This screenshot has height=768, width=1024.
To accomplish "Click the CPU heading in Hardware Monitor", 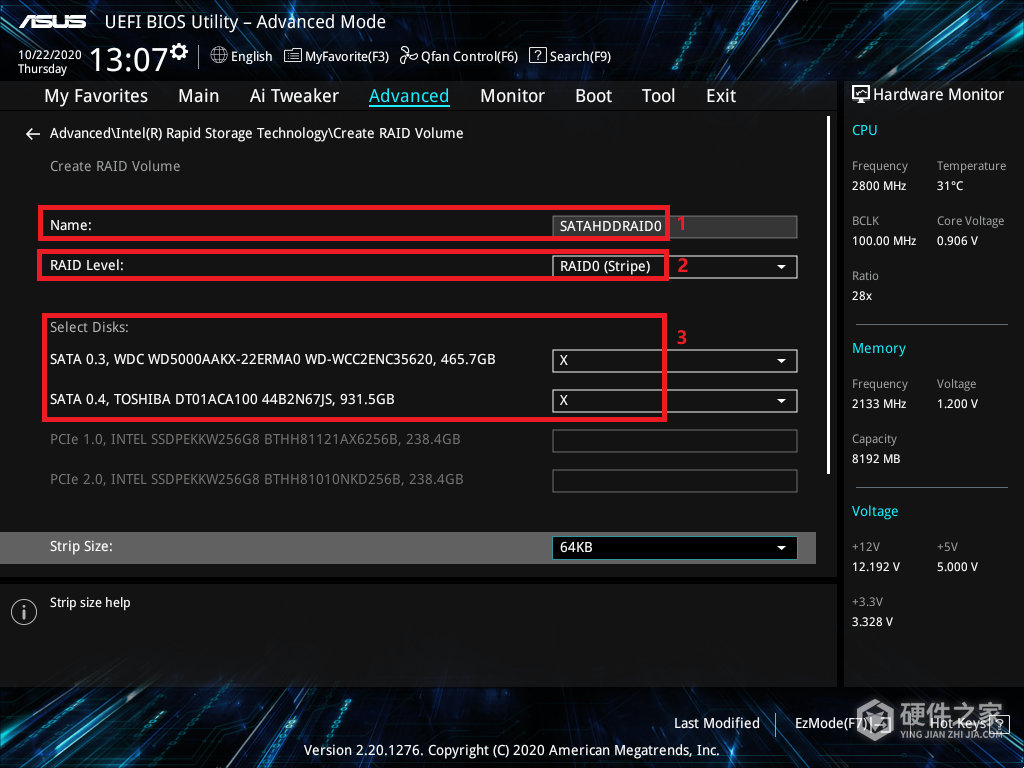I will tap(865, 130).
